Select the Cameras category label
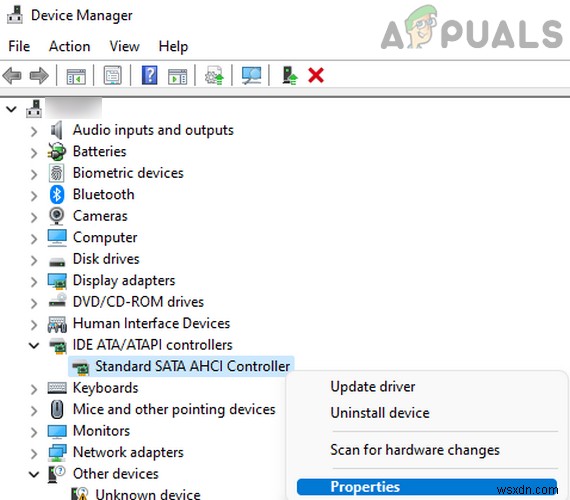This screenshot has width=570, height=500. 100,216
